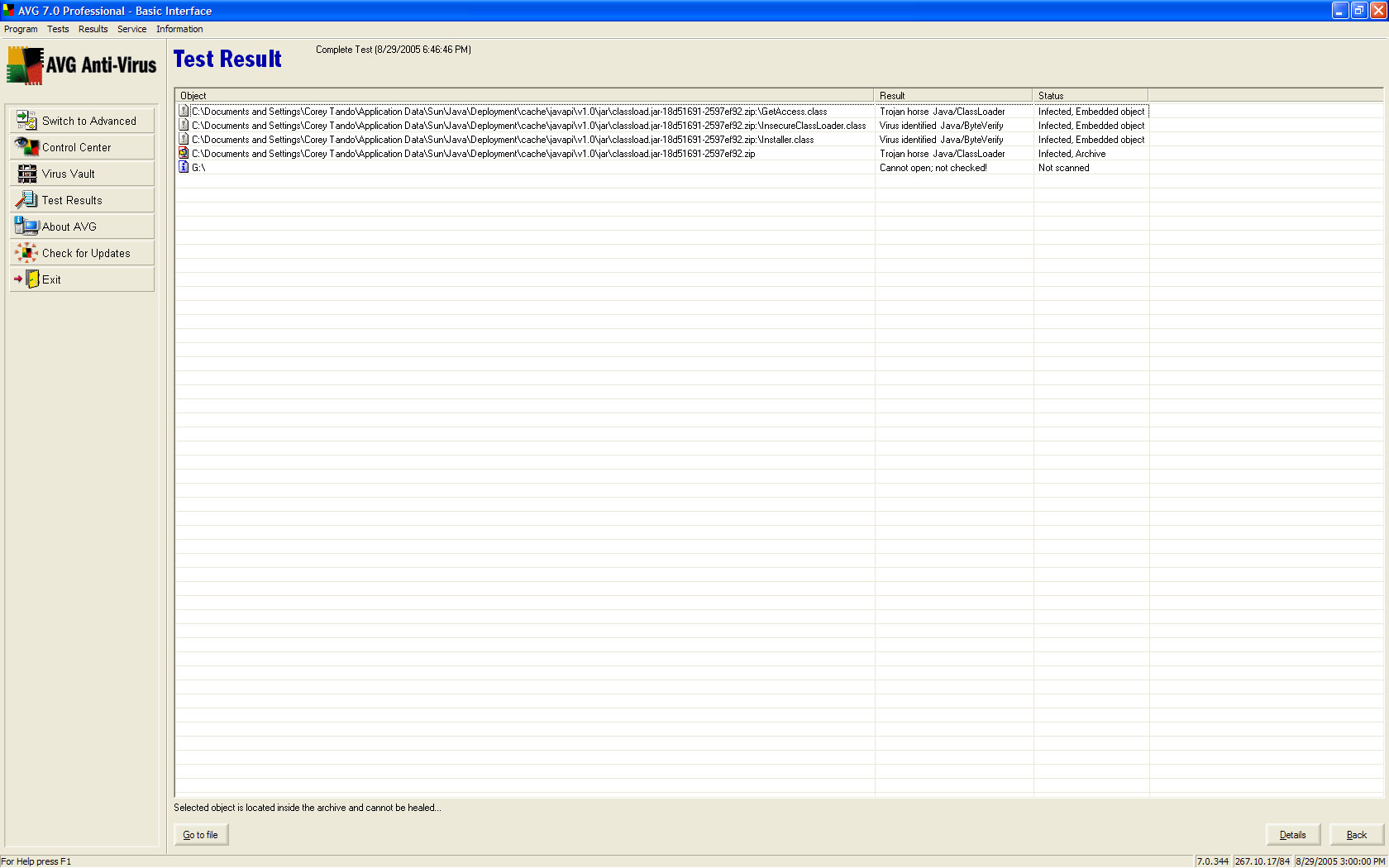1389x868 pixels.
Task: Select the classload.jar zip archive path row
Action: pyautogui.click(x=474, y=154)
